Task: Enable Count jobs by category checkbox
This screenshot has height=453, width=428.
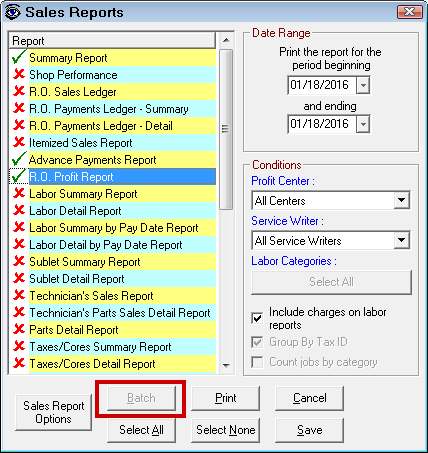Action: [257, 362]
